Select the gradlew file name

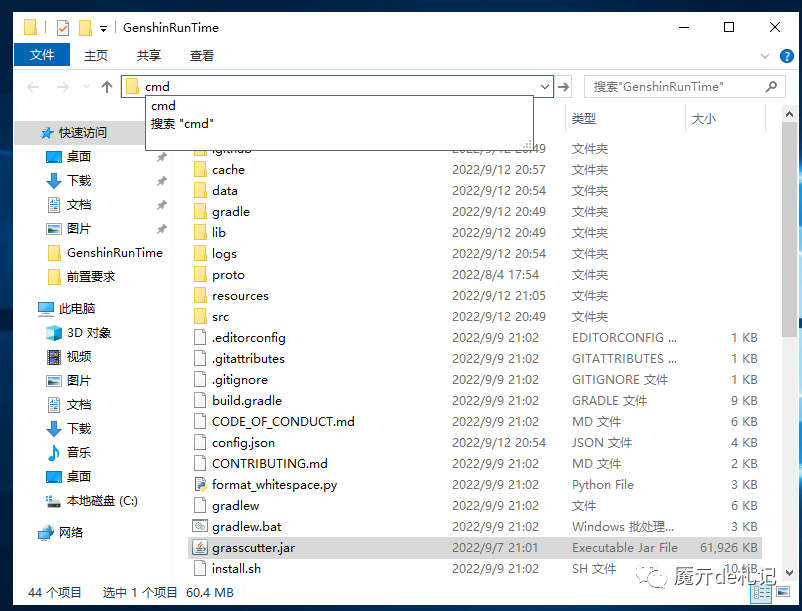(x=236, y=506)
